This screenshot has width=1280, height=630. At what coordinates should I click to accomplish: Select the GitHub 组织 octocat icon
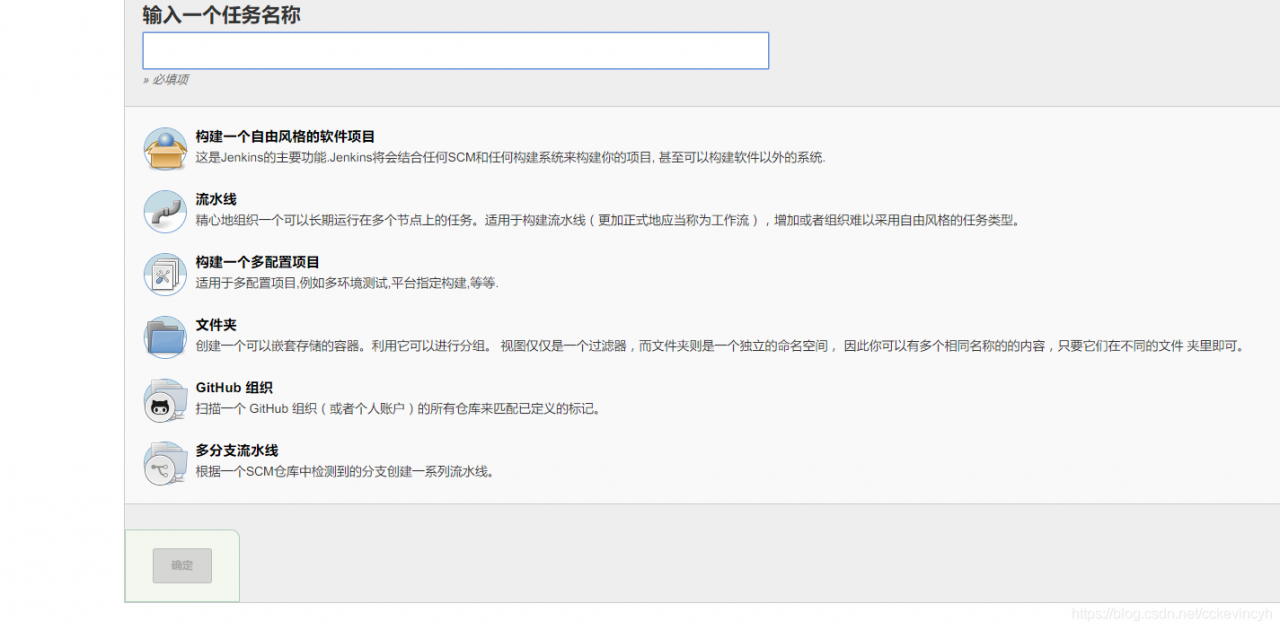click(165, 400)
